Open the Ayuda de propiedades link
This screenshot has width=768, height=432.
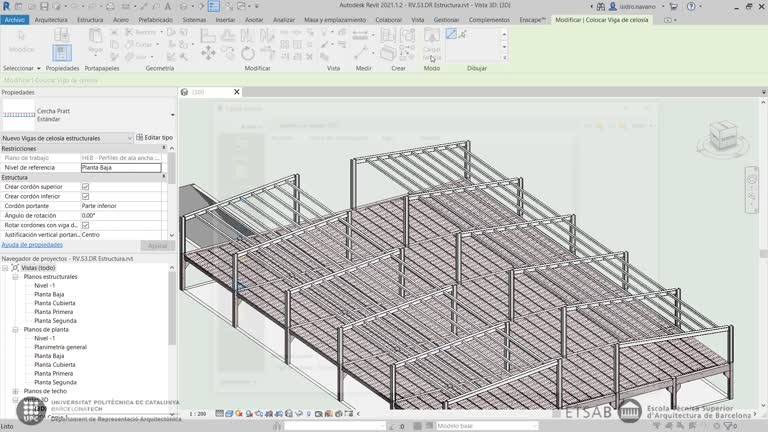32,244
